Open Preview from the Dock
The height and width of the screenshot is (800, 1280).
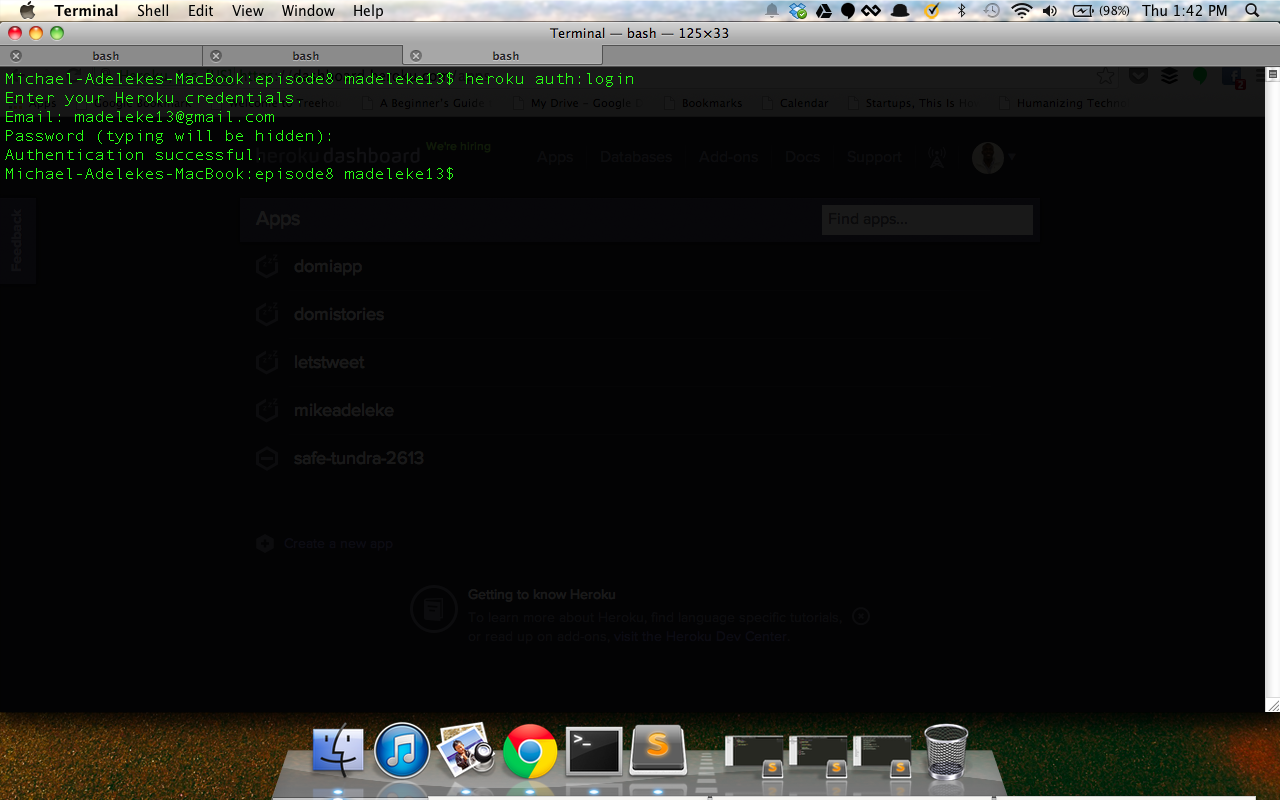[466, 751]
